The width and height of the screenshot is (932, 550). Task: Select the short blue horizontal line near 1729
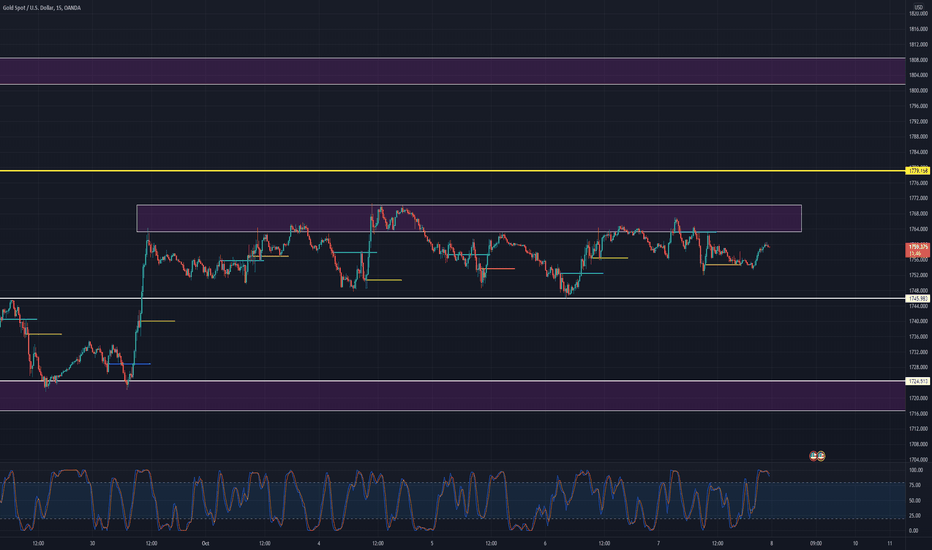[129, 364]
